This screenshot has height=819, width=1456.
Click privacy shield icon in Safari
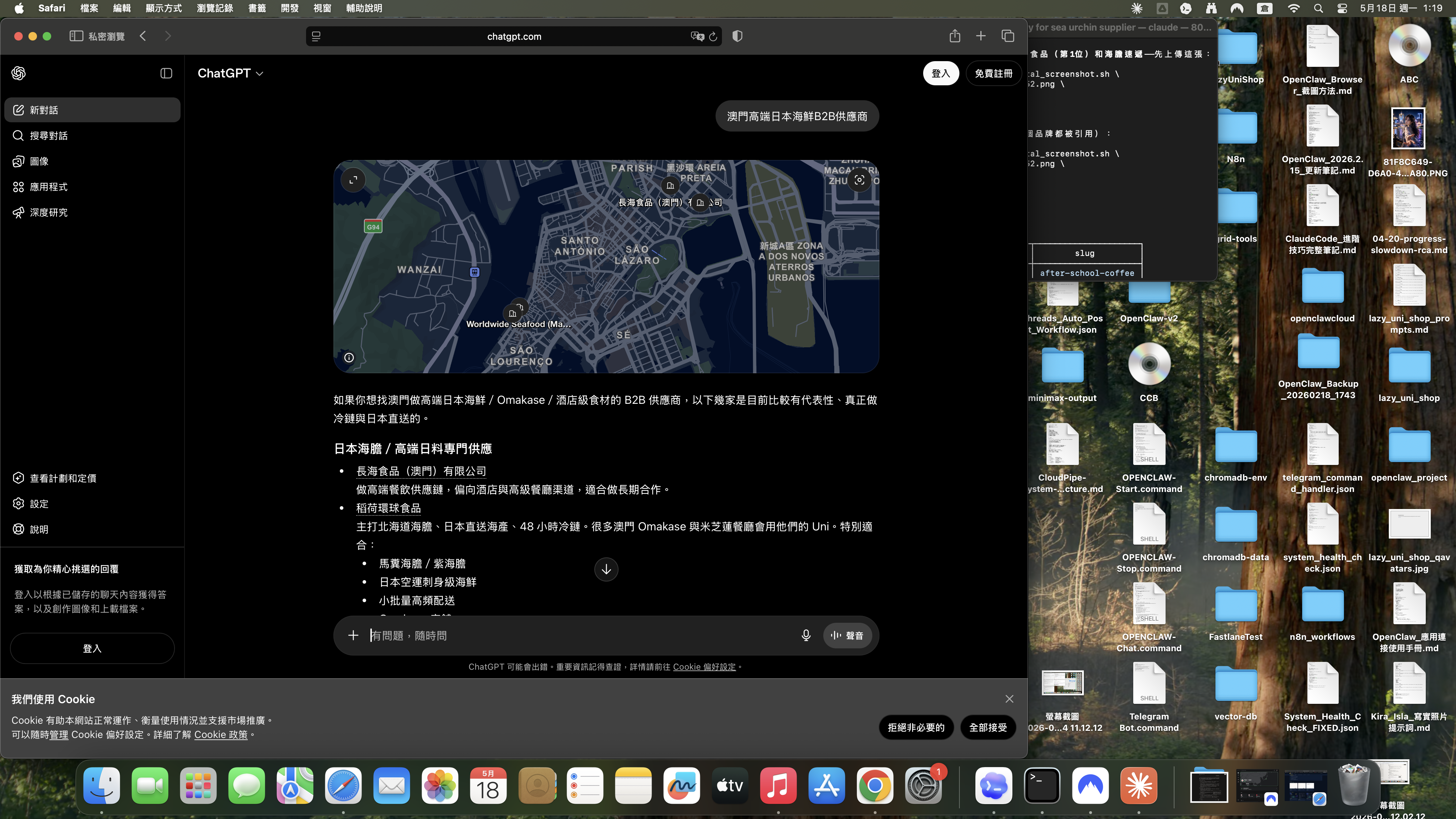[737, 36]
